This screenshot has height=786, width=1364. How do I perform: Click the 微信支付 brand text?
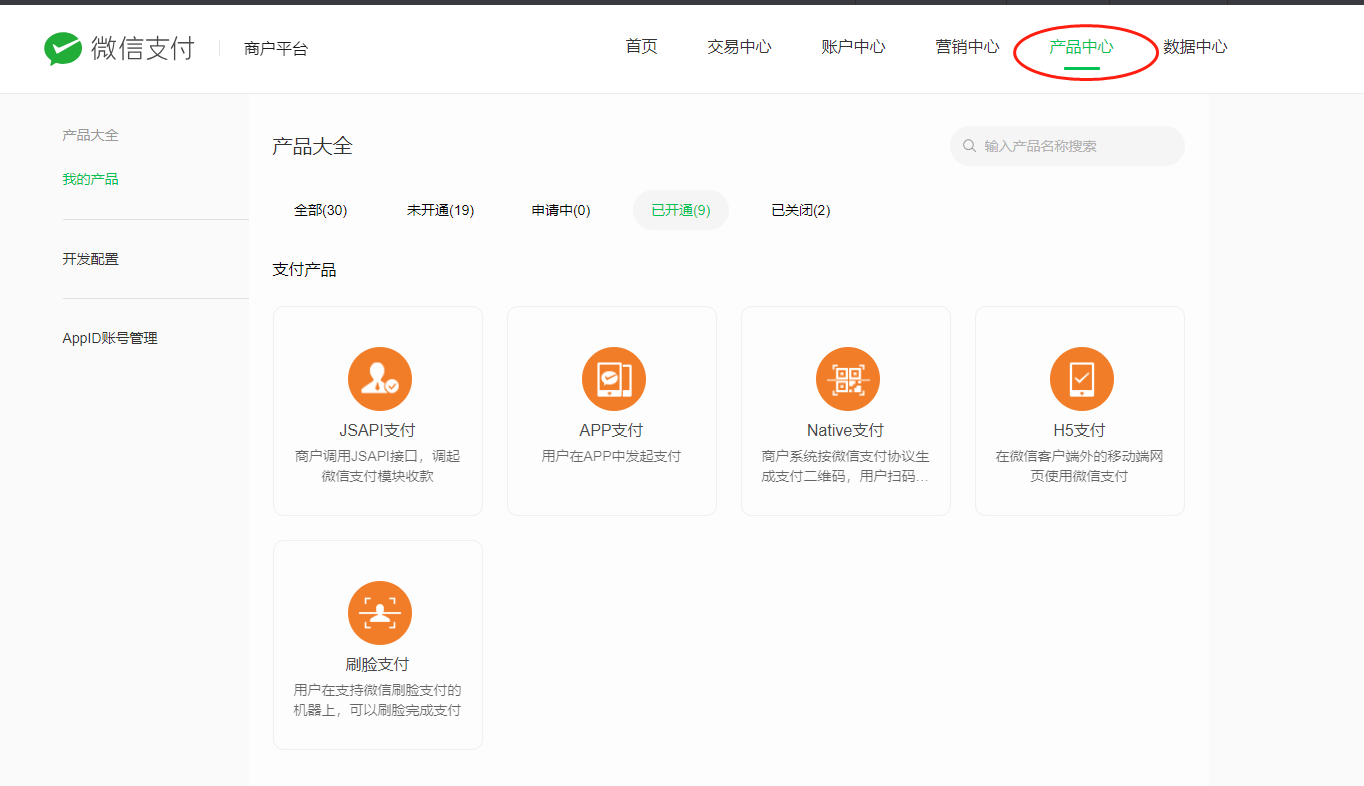click(143, 48)
